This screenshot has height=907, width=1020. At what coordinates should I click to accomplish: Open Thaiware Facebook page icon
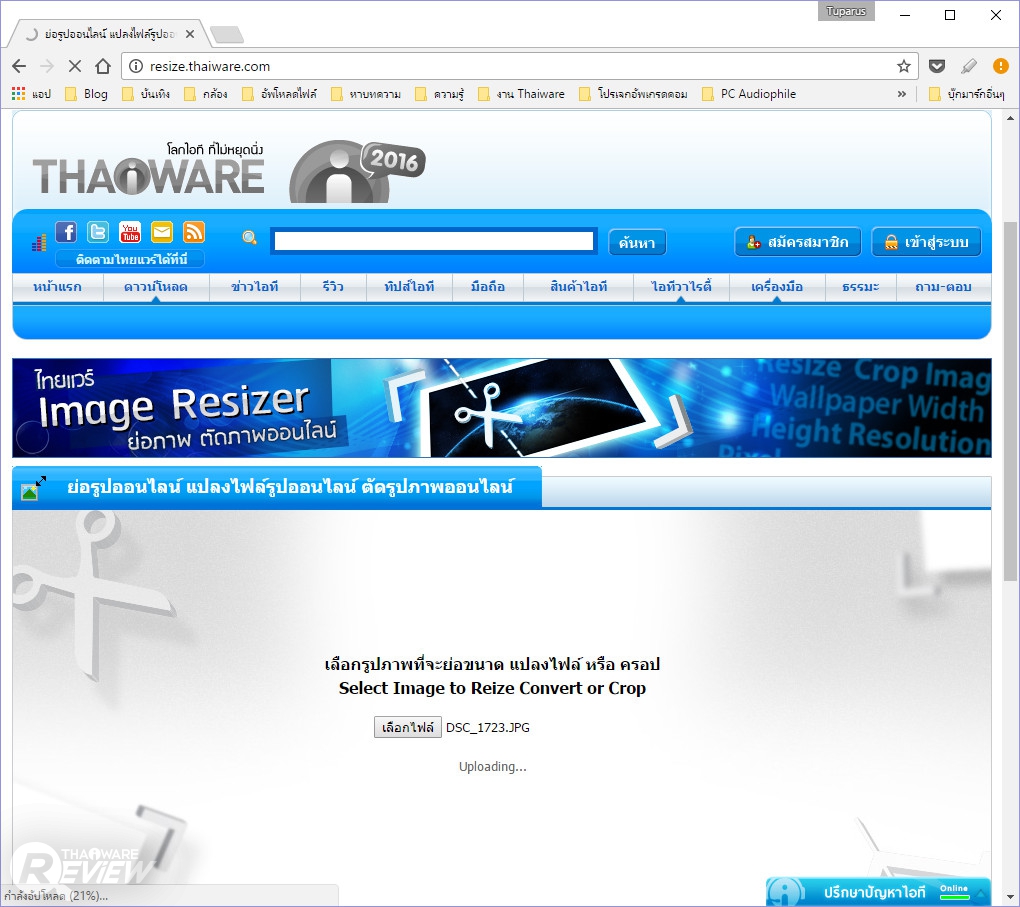[66, 232]
